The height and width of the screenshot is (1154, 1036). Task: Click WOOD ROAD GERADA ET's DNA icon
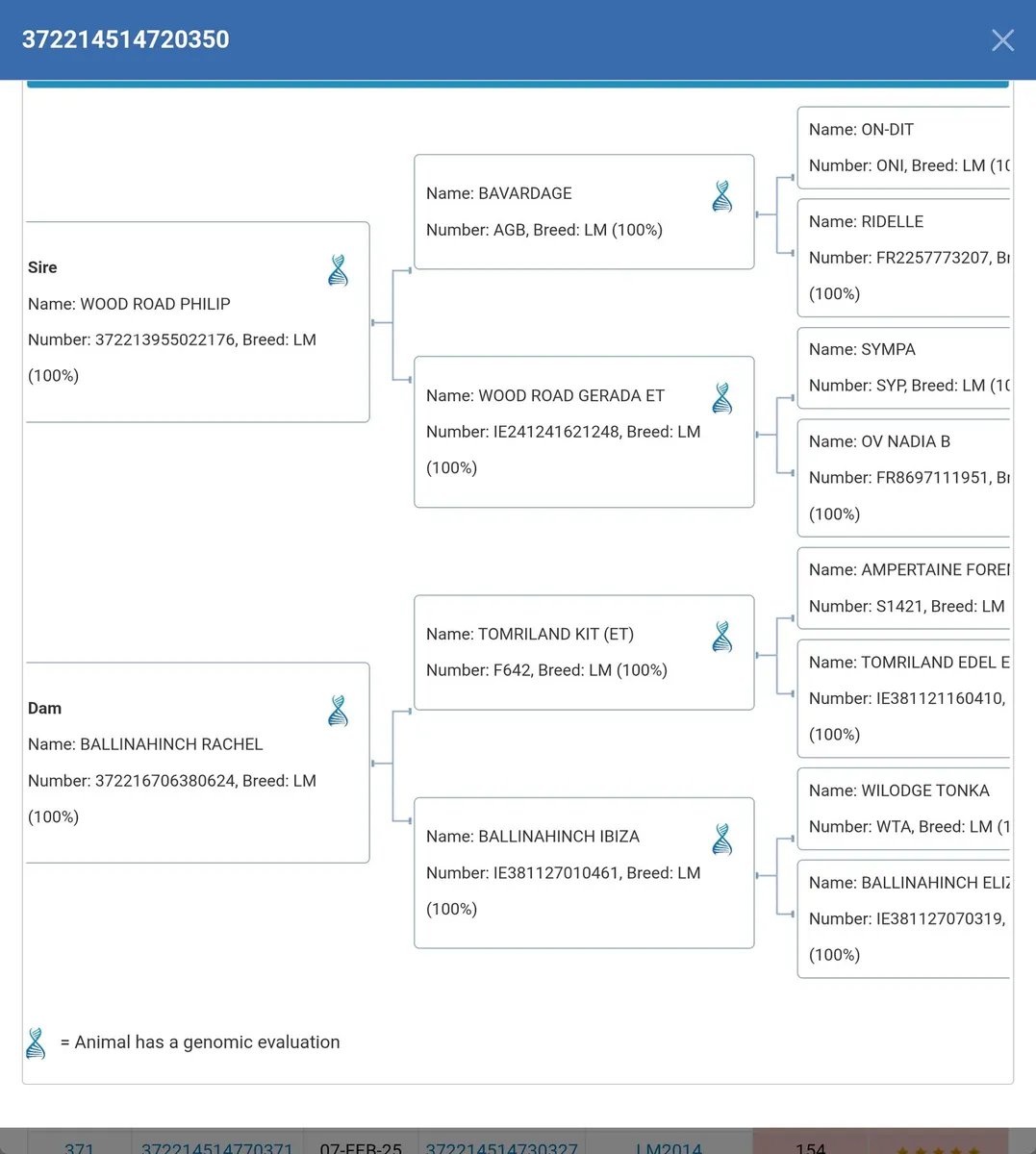[721, 398]
